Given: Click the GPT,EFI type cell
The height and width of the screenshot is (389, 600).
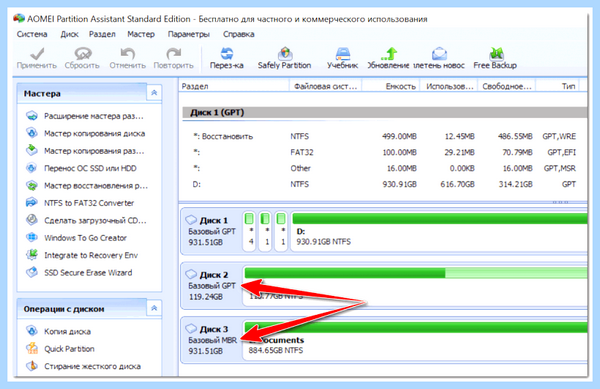Looking at the screenshot, I should click(x=561, y=152).
